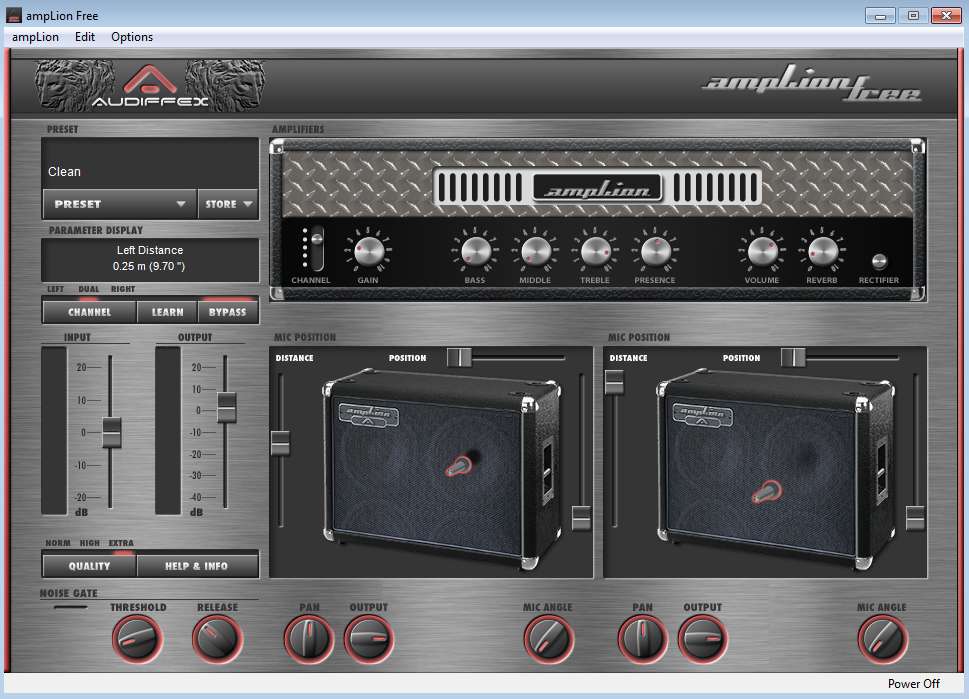
Task: Click the right cabinet Distance slider handle
Action: click(x=614, y=382)
